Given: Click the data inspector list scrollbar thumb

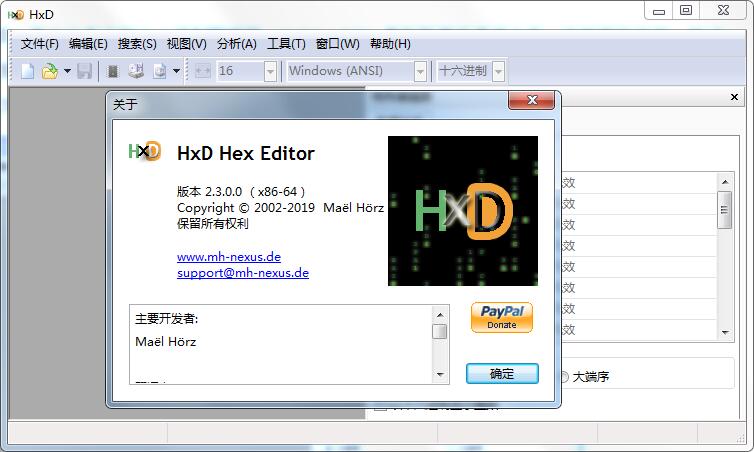Looking at the screenshot, I should coord(725,210).
